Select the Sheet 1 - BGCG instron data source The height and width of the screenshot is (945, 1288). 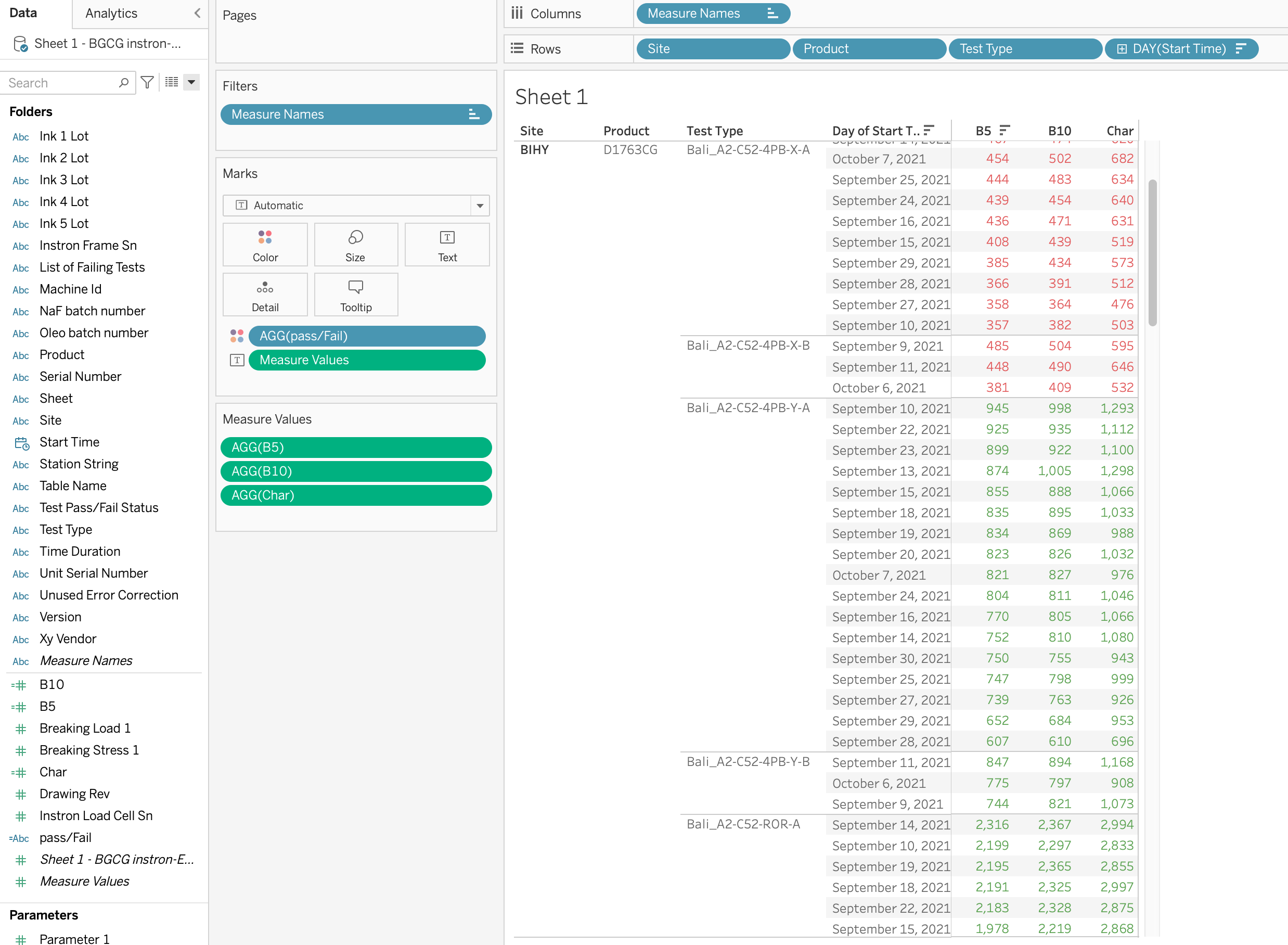click(x=108, y=44)
